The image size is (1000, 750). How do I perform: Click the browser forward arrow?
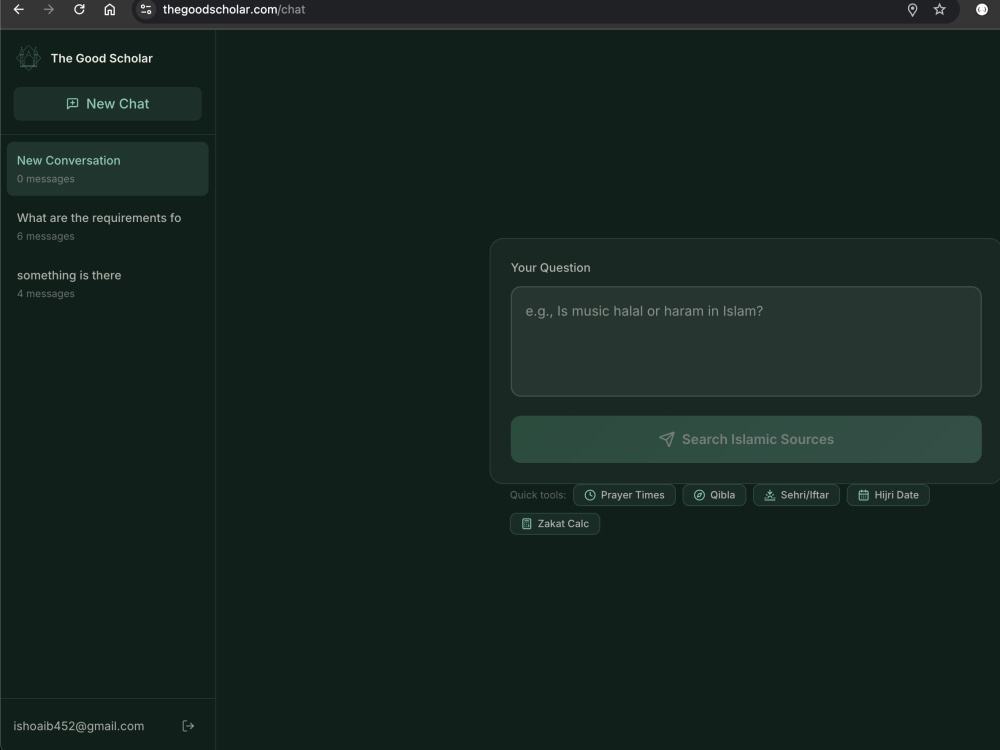click(x=49, y=10)
